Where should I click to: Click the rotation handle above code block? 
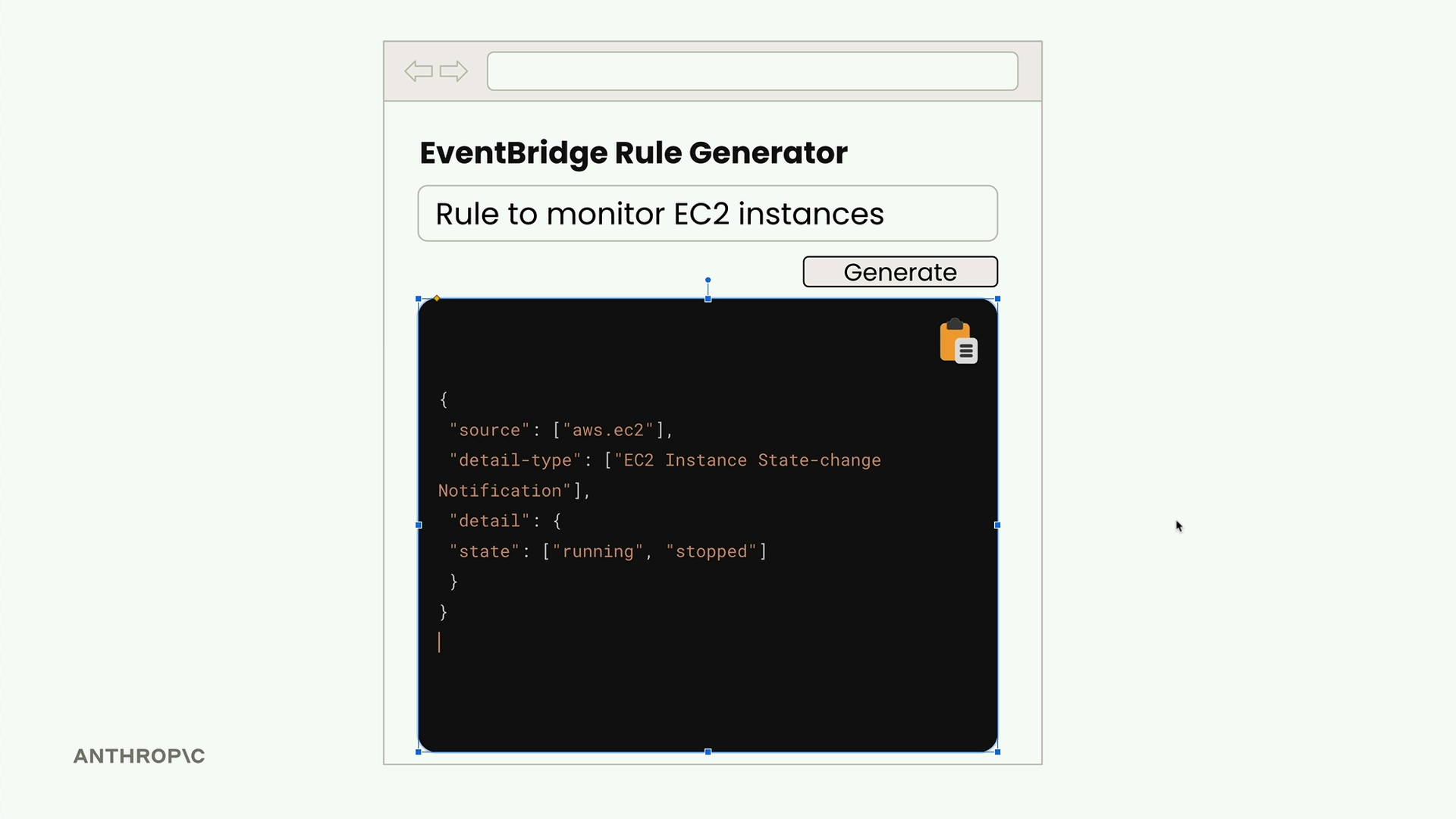(708, 280)
